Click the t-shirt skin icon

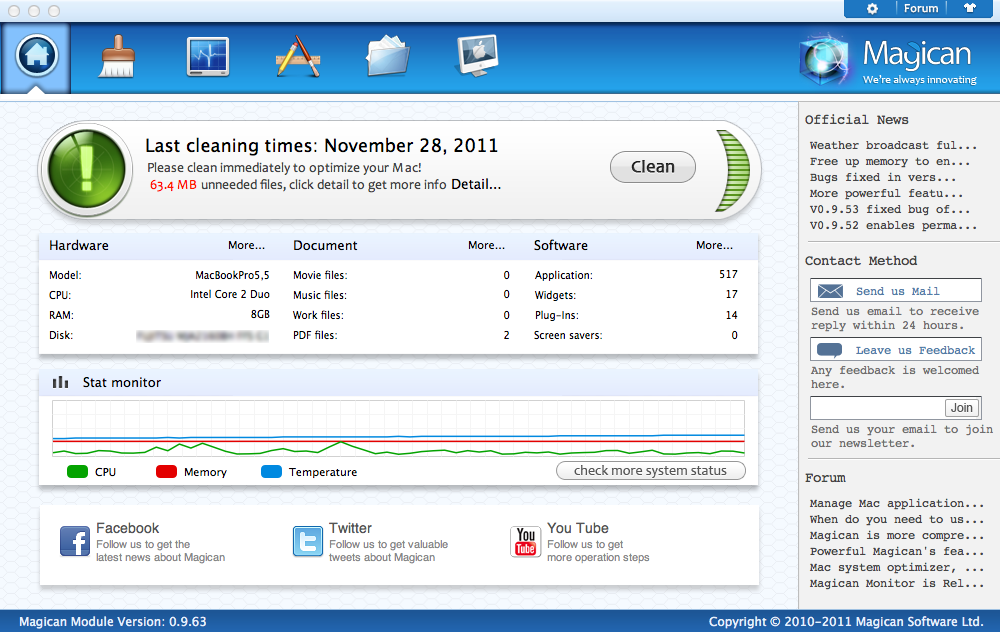tap(969, 8)
